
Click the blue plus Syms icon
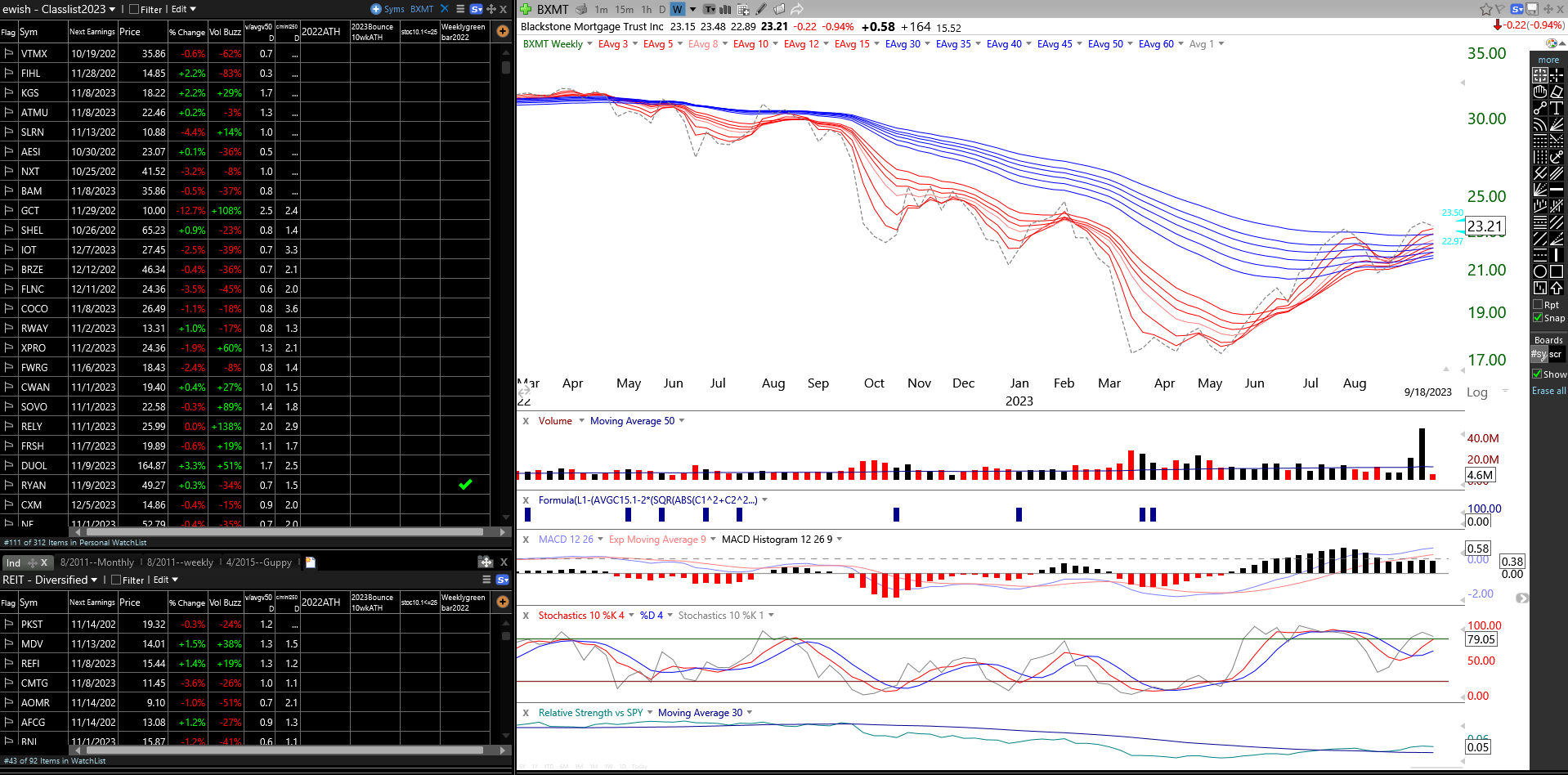click(376, 9)
